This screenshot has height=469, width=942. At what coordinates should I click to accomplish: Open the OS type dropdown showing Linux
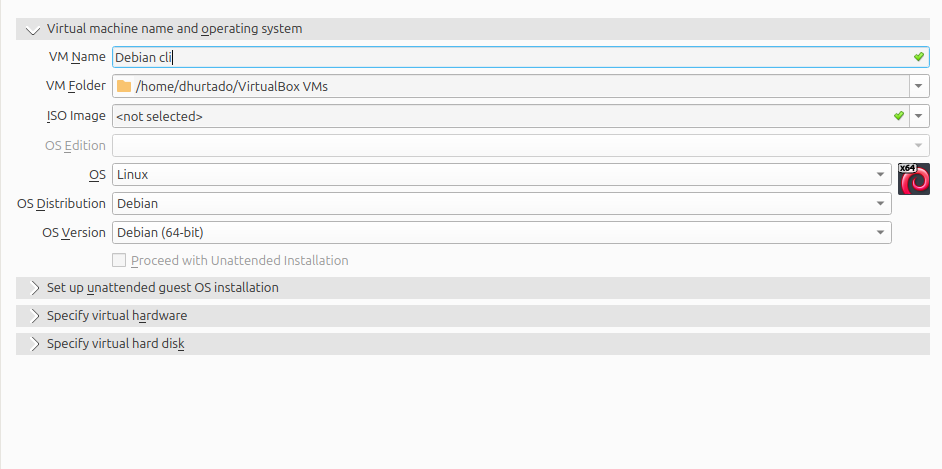pyautogui.click(x=500, y=175)
